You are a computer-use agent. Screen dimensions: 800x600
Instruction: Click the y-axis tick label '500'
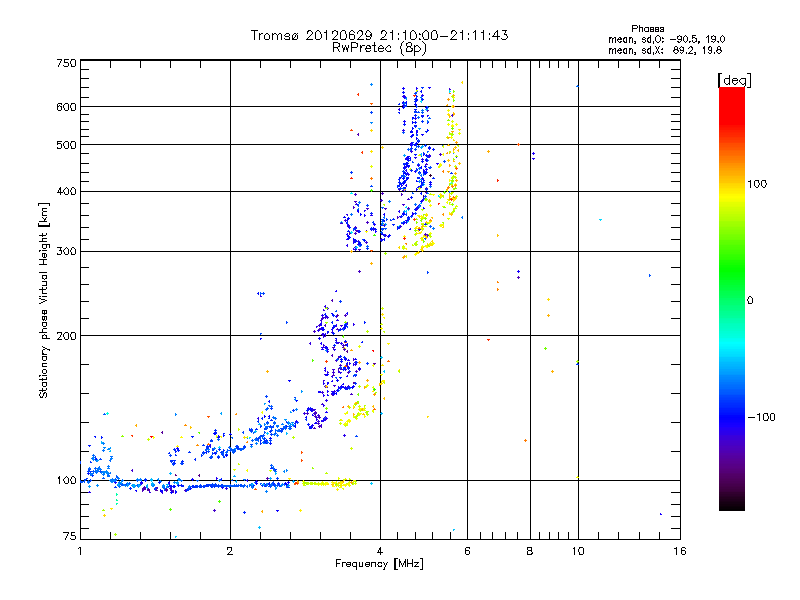66,145
